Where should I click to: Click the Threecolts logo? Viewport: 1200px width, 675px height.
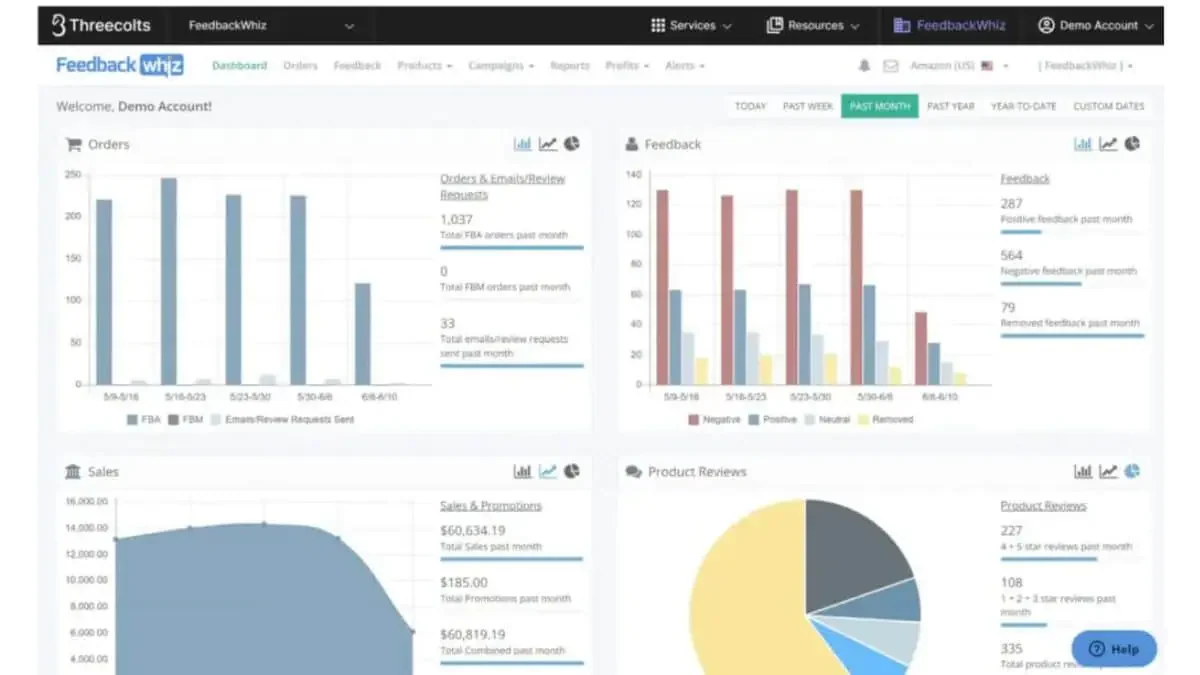click(x=100, y=25)
